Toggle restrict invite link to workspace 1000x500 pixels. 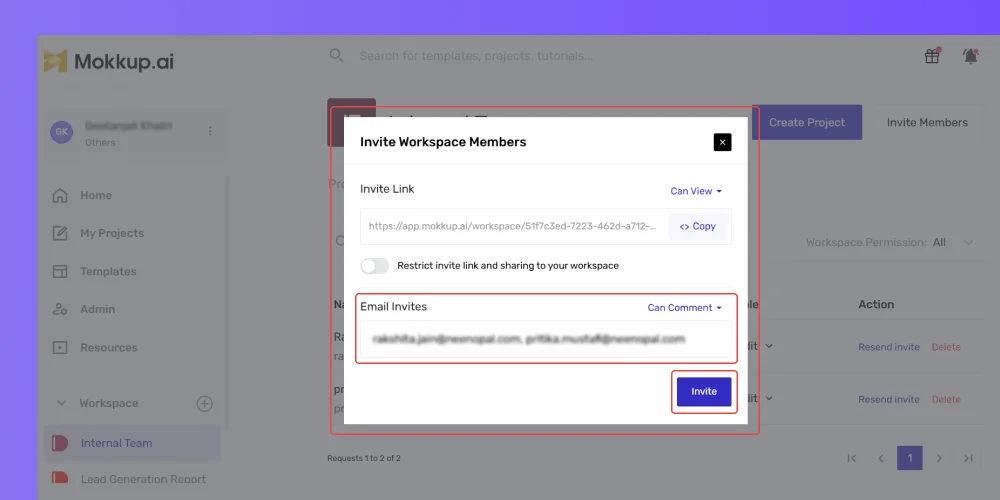tap(374, 266)
